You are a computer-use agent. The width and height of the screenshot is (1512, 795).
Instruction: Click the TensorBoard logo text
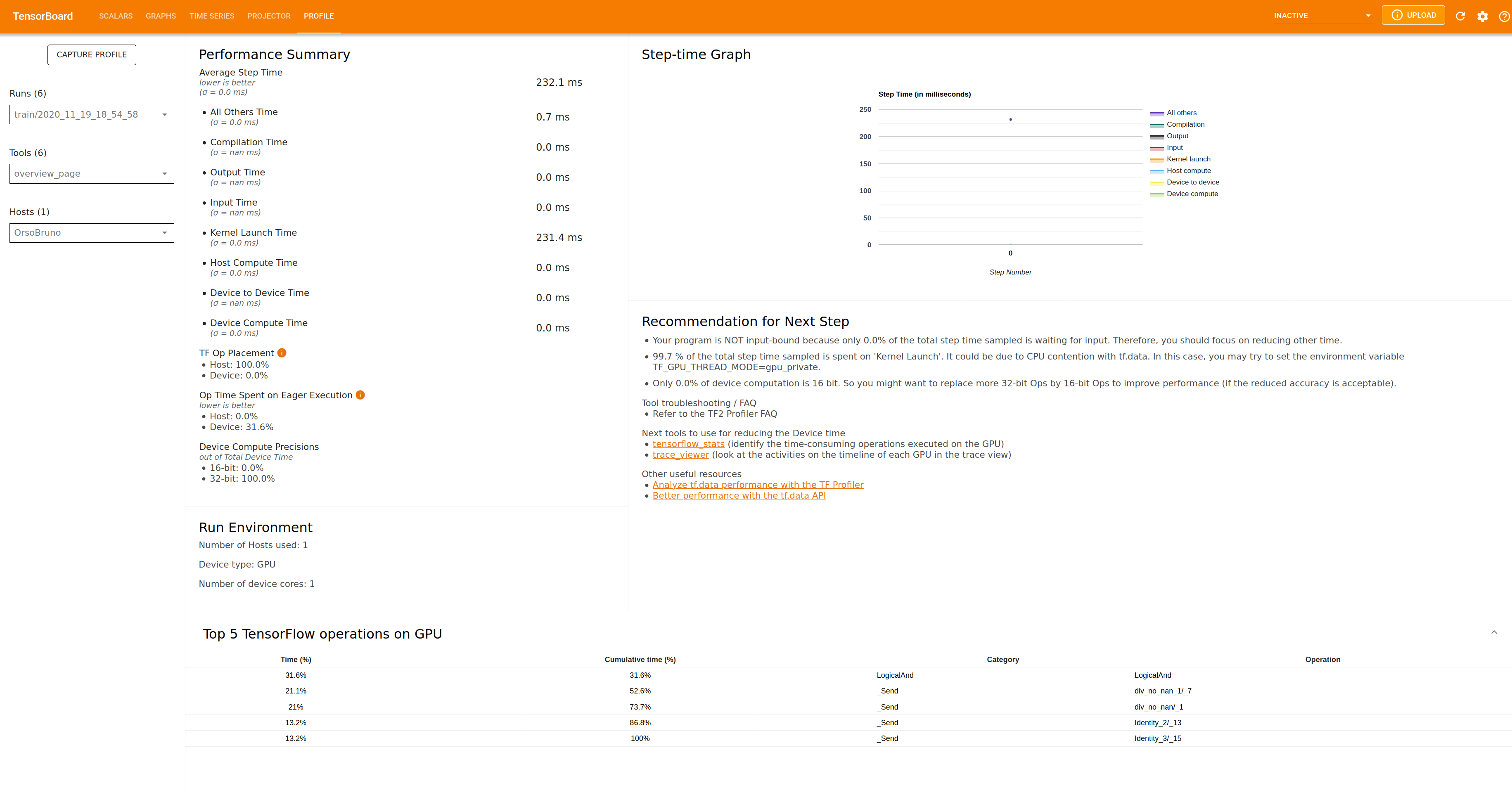click(x=42, y=16)
